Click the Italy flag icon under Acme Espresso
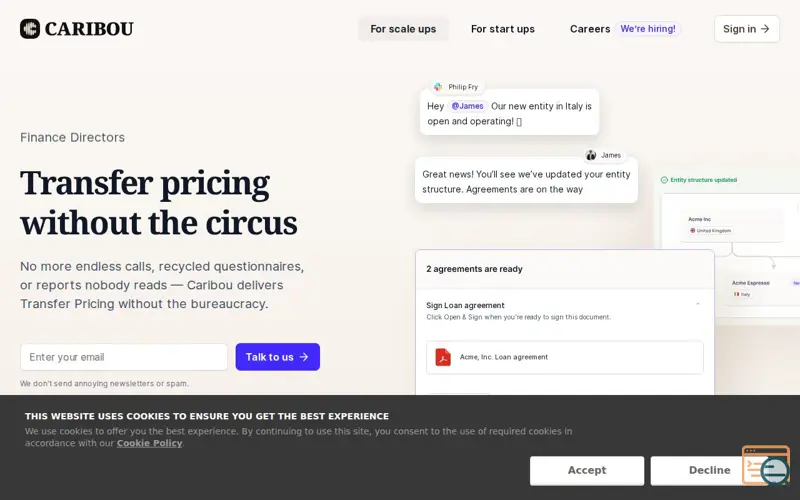 (x=736, y=294)
